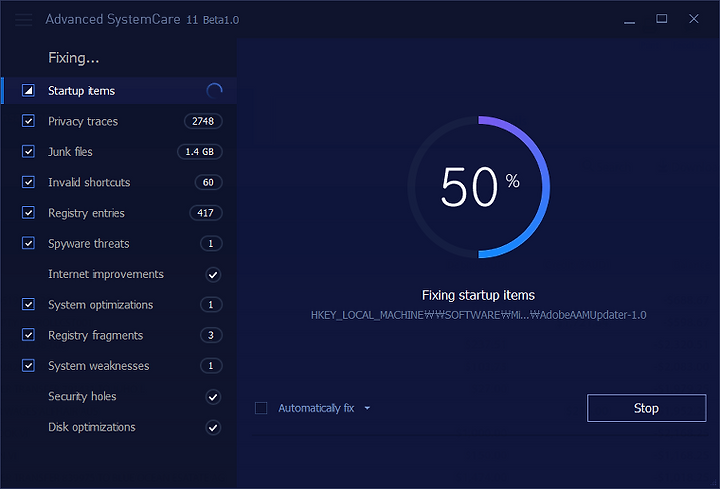720x489 pixels.
Task: Click the Fixing startup items status text
Action: pos(478,295)
